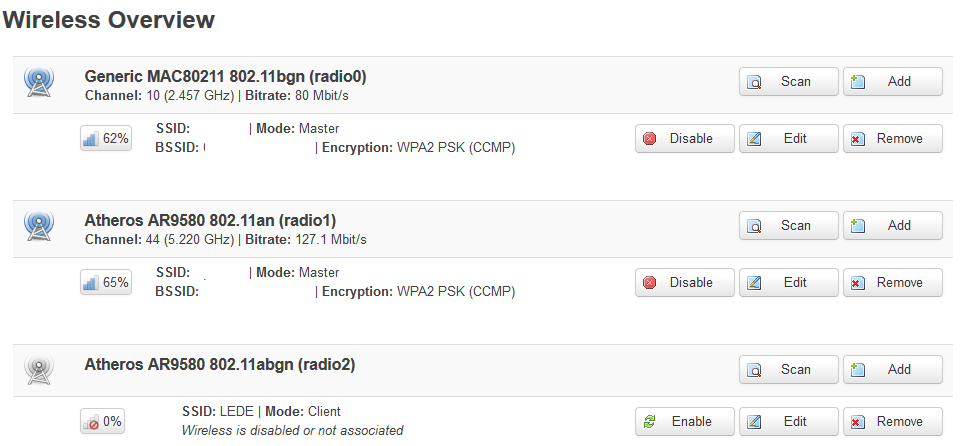Scan for networks on radio2
Screen dimensions: 963x446
click(x=788, y=370)
